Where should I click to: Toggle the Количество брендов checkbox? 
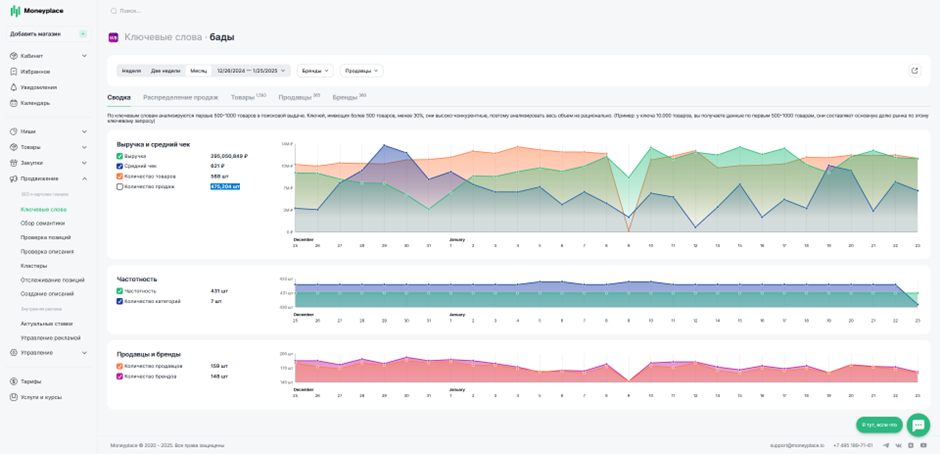[120, 376]
